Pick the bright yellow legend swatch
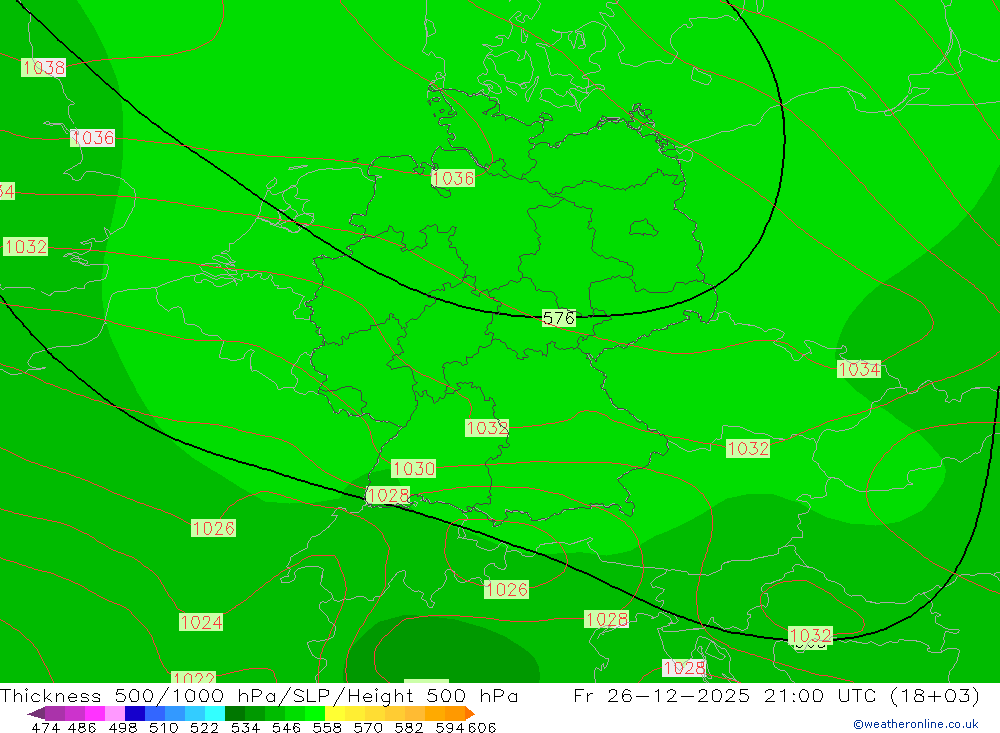 coord(335,713)
